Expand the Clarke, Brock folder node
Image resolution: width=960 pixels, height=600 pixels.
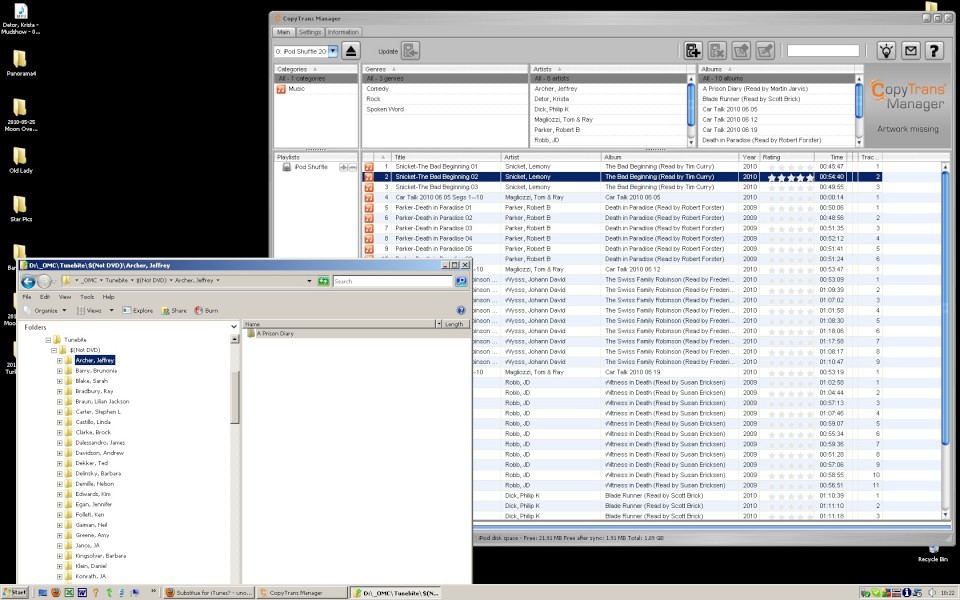pos(59,432)
